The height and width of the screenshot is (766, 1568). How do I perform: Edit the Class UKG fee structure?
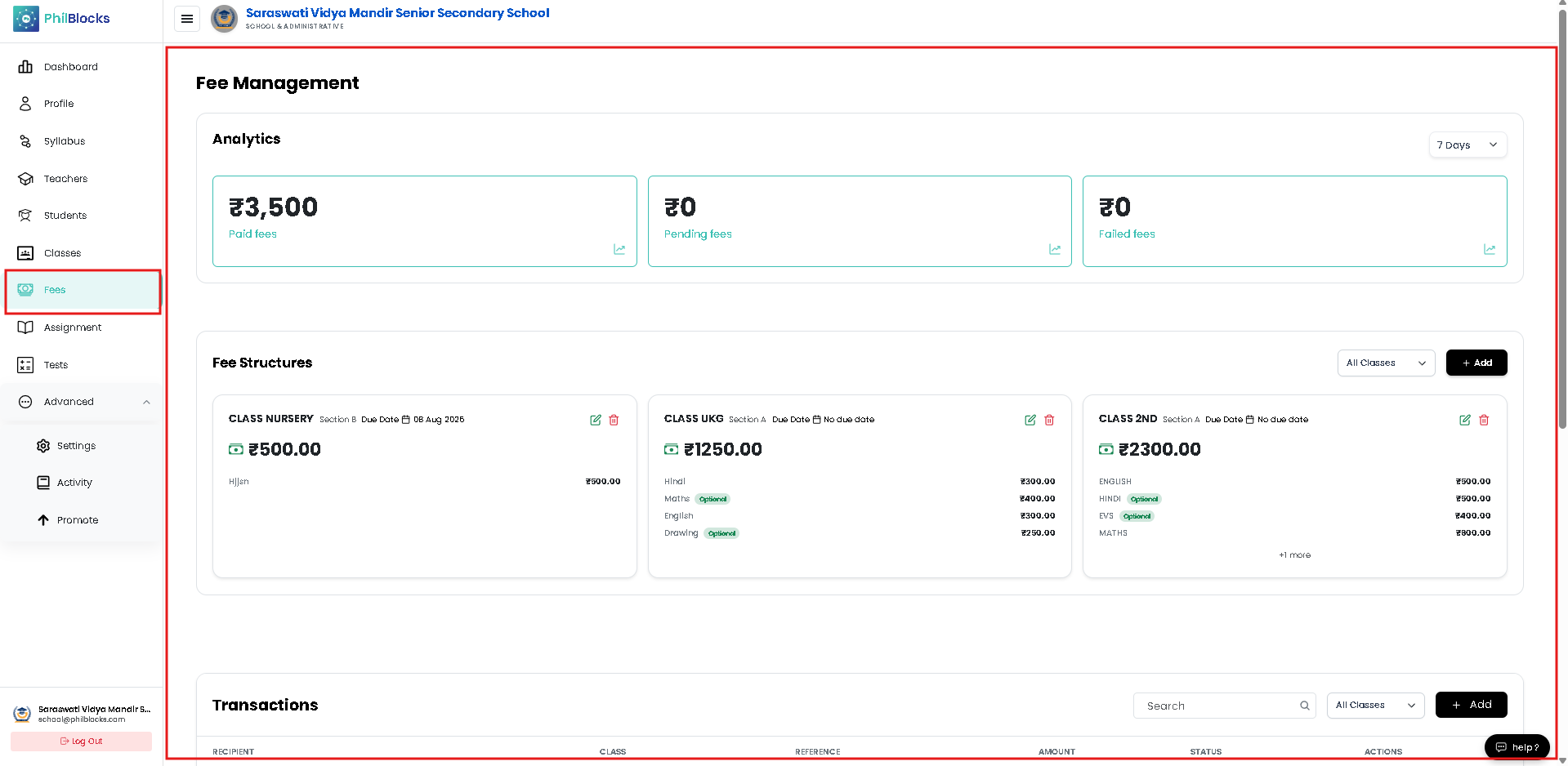(1030, 420)
